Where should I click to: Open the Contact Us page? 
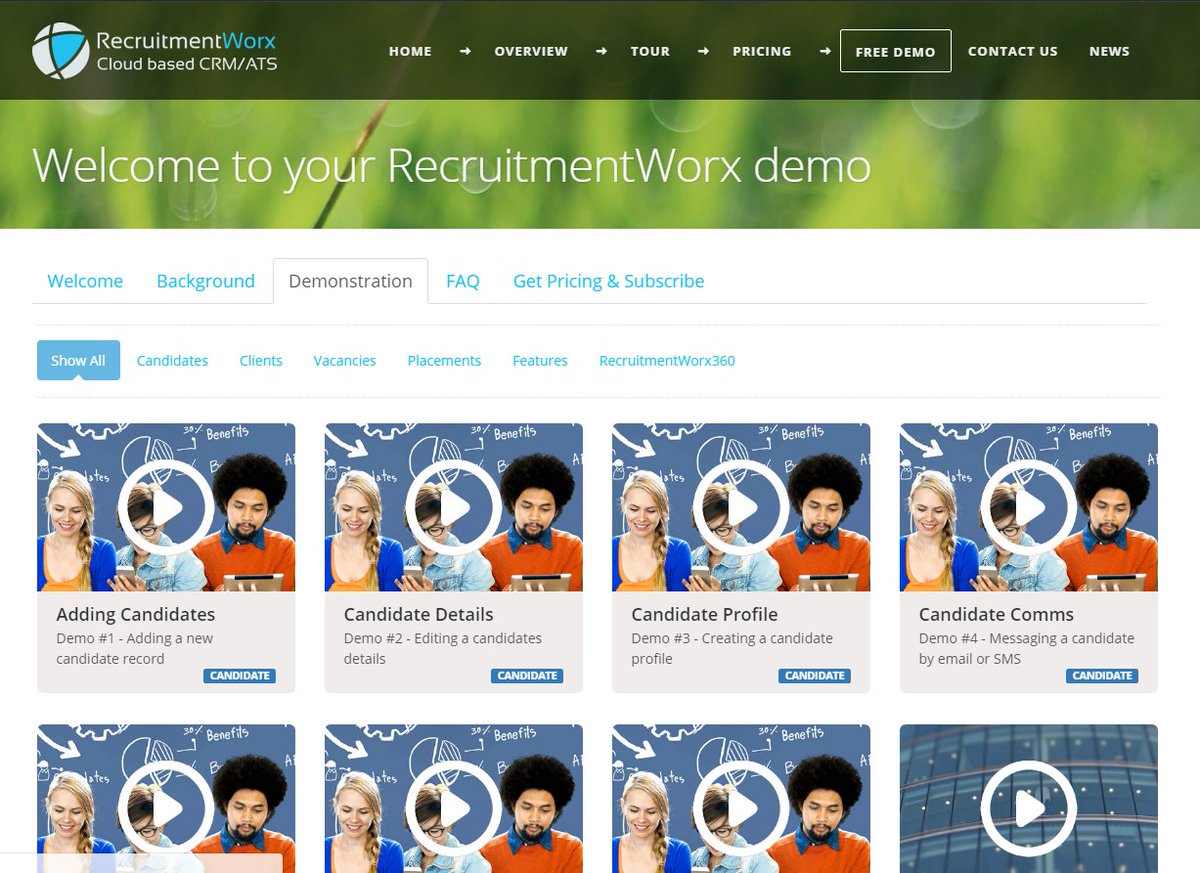(x=1013, y=51)
